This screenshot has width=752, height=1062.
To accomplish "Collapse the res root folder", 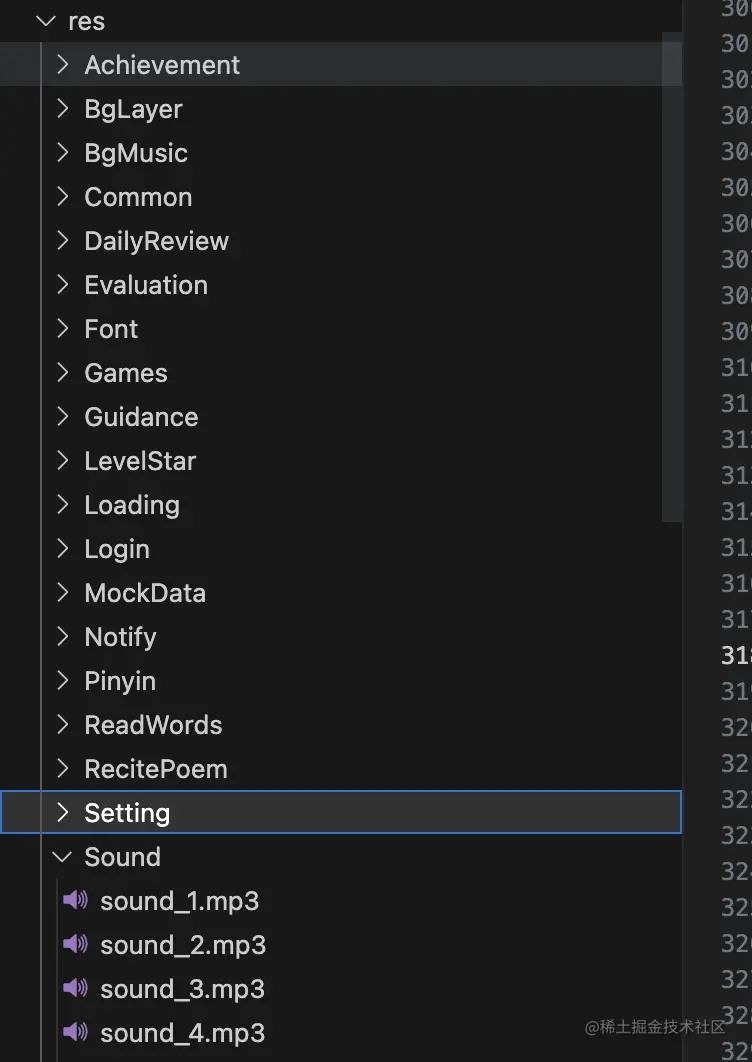I will 45,20.
